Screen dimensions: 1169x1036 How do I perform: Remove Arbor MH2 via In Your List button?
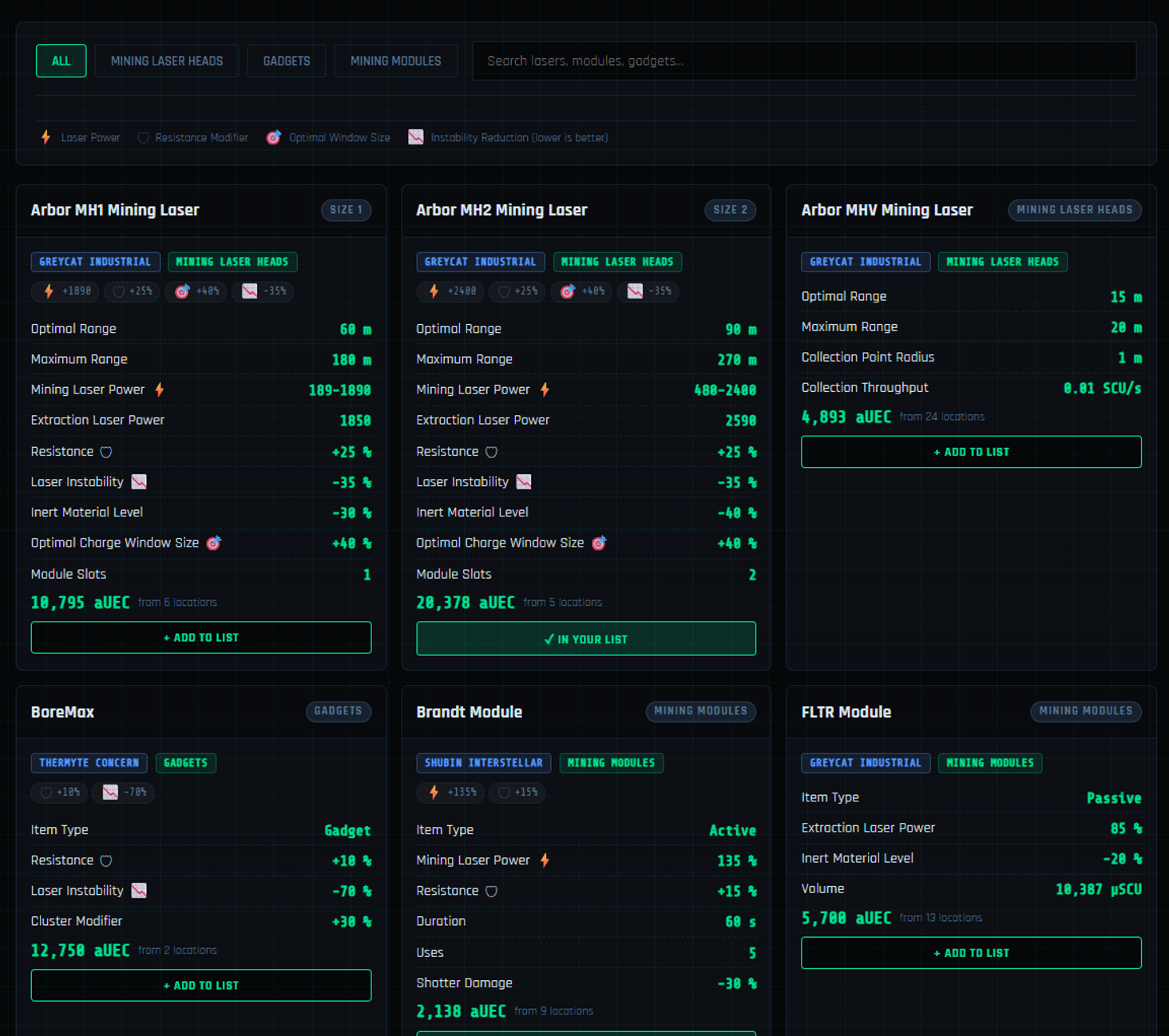pos(586,639)
